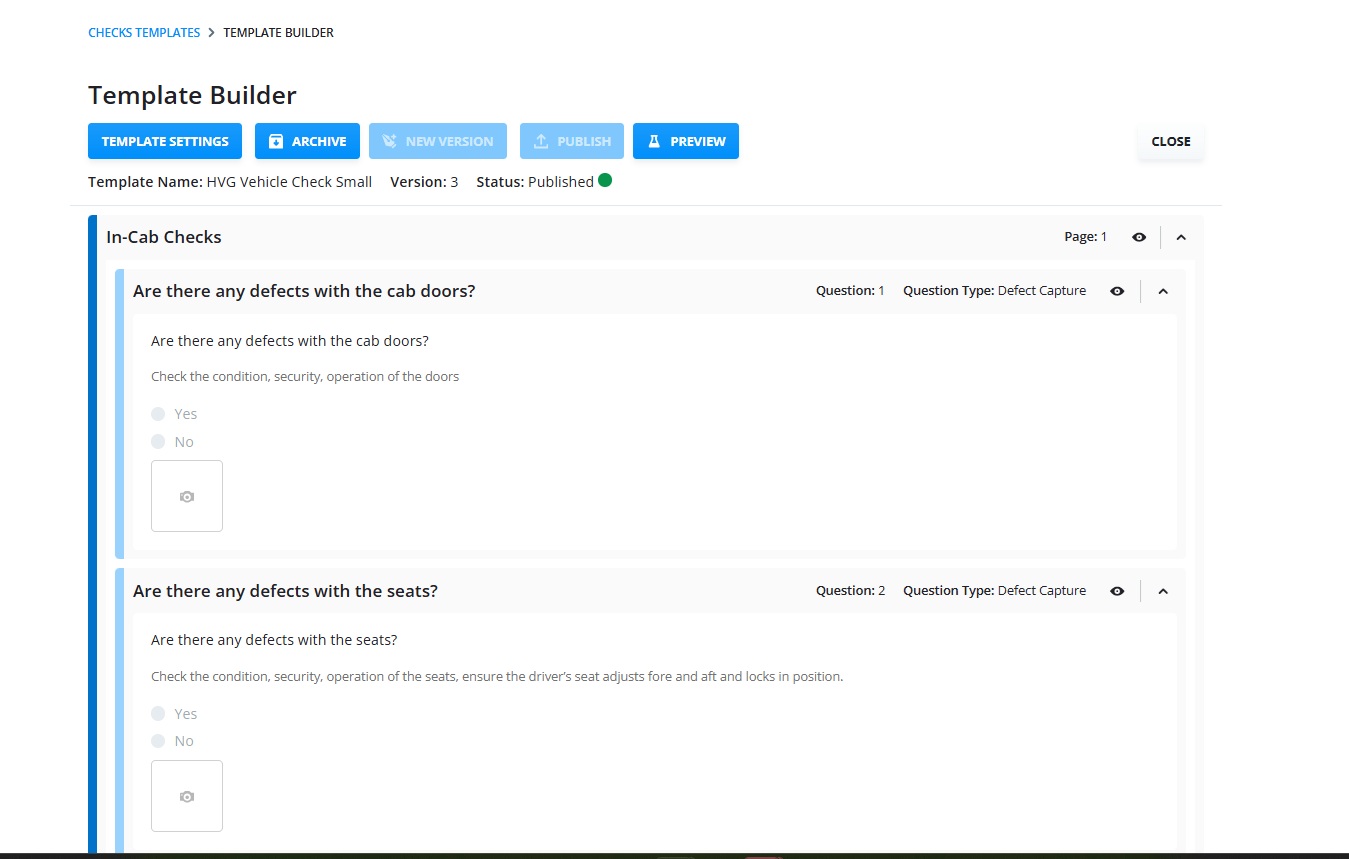
Task: Open the Checks Templates breadcrumb link
Action: click(x=144, y=33)
